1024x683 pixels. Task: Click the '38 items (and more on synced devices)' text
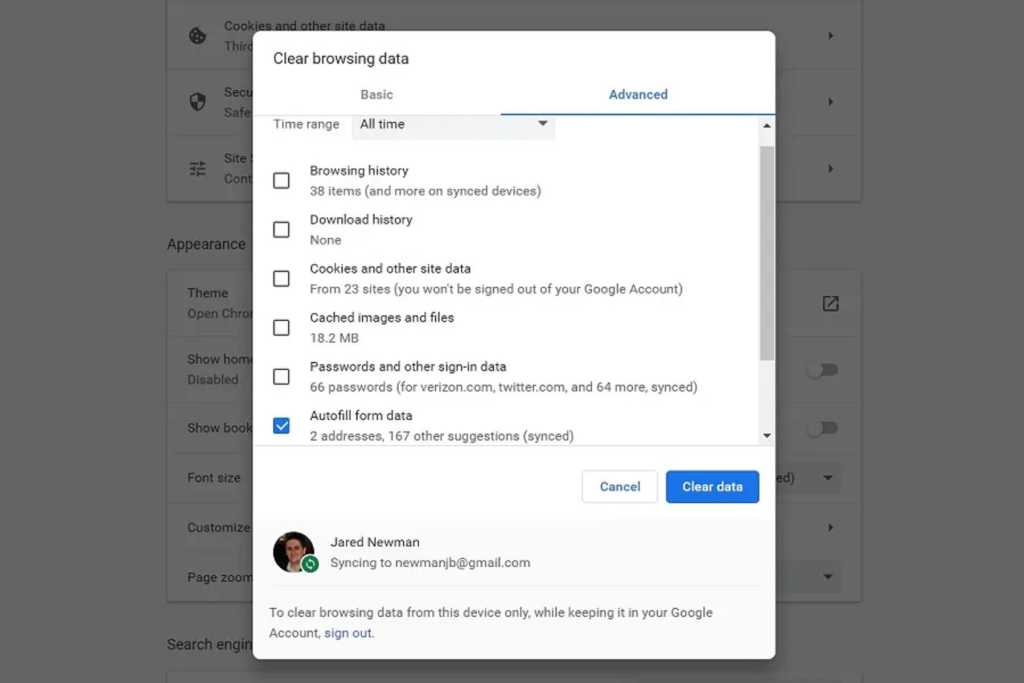[425, 191]
